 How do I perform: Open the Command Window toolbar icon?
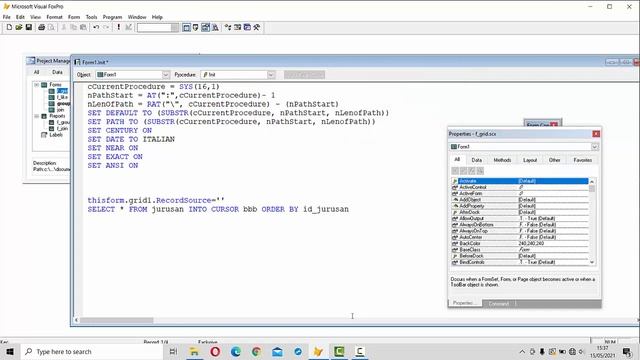186,27
